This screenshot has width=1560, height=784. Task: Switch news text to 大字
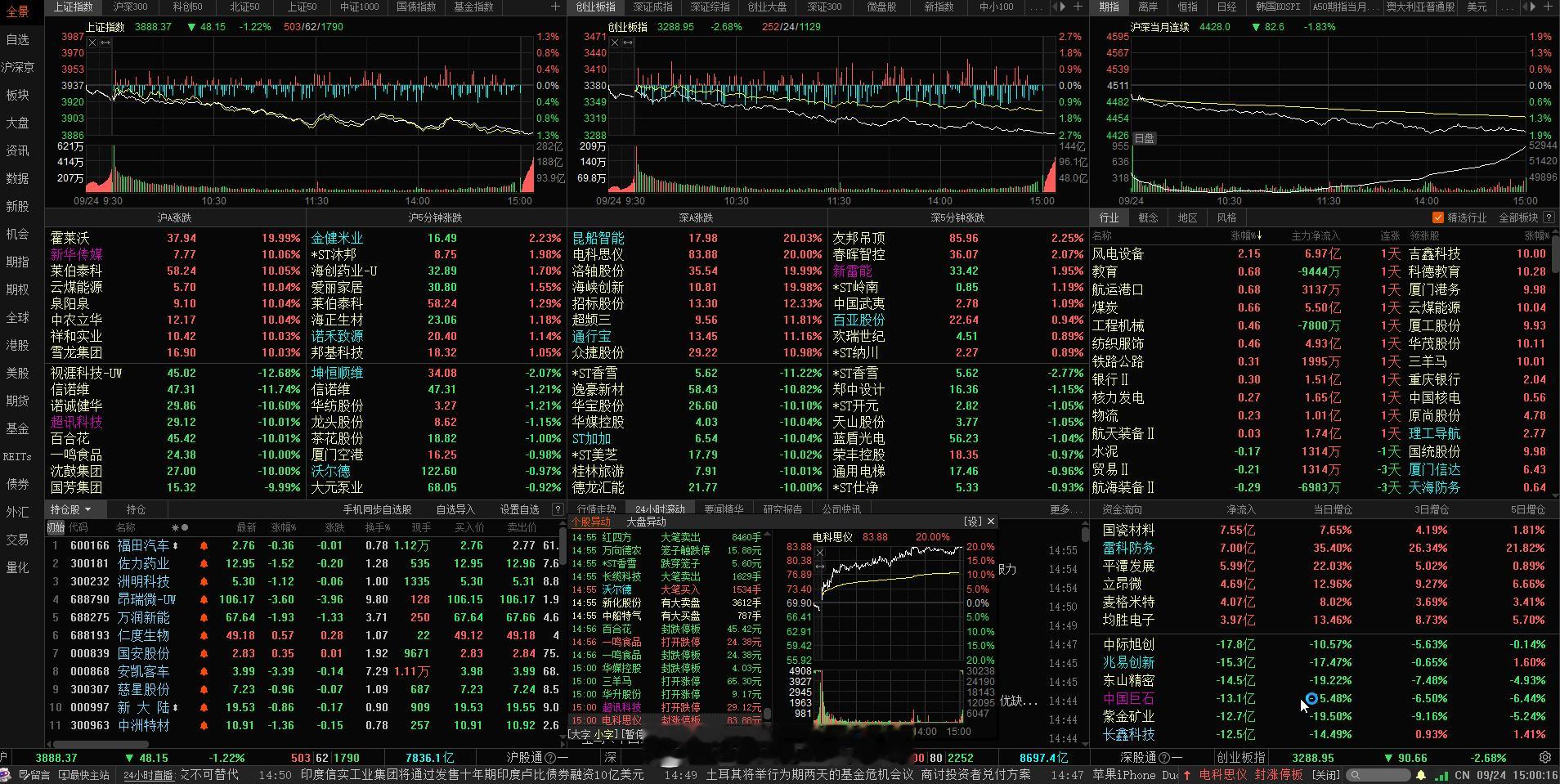(580, 735)
